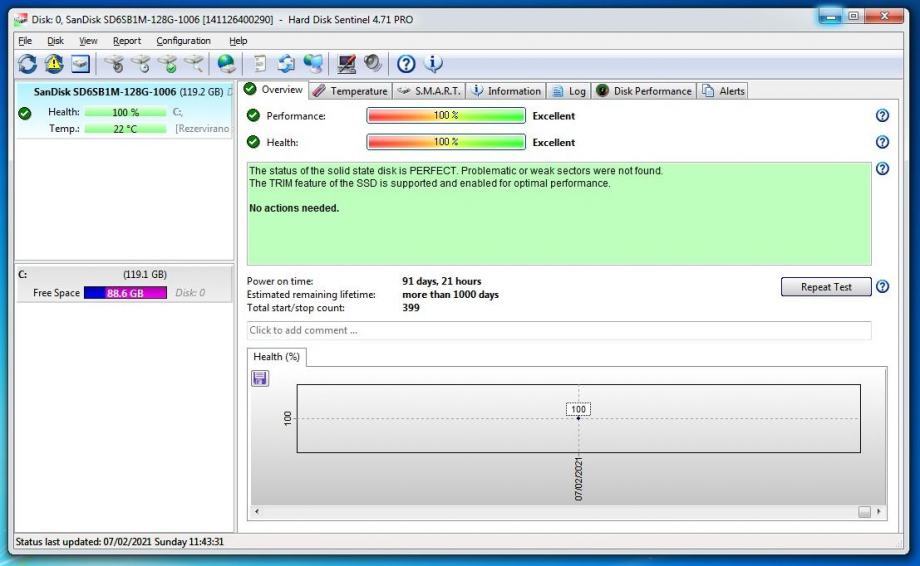Image resolution: width=920 pixels, height=566 pixels.
Task: Switch to the Disk Performance tab
Action: point(644,91)
